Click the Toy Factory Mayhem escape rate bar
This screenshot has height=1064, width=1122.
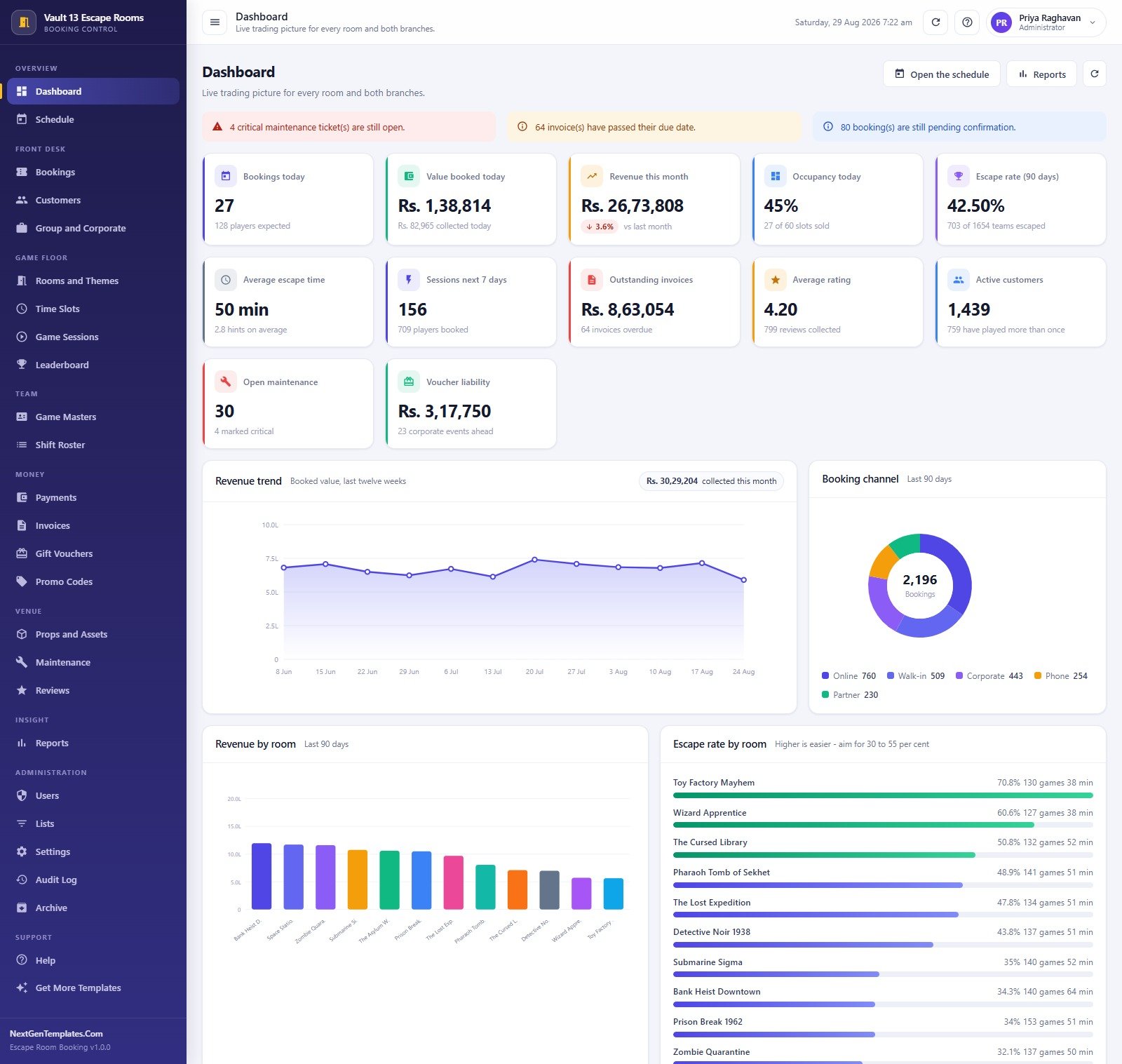point(883,795)
